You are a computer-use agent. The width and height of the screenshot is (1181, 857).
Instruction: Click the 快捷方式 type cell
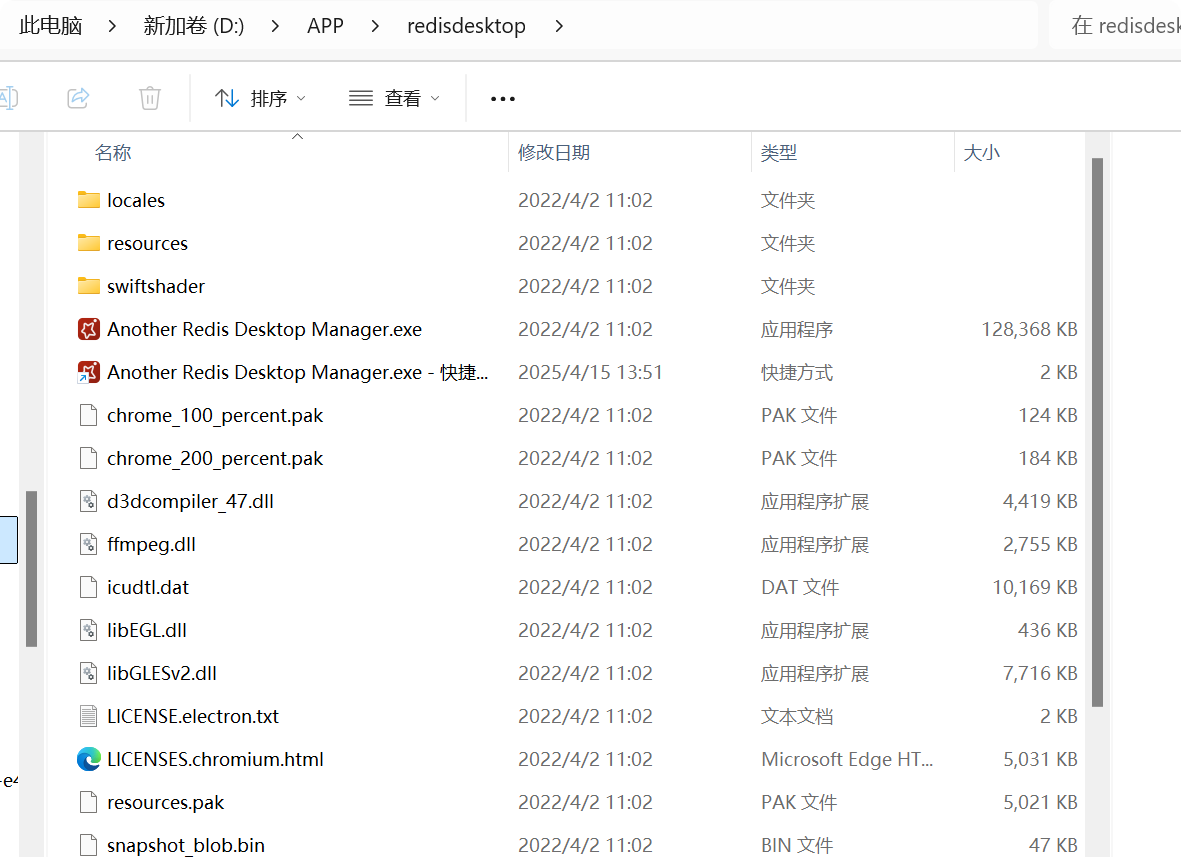[x=797, y=372]
